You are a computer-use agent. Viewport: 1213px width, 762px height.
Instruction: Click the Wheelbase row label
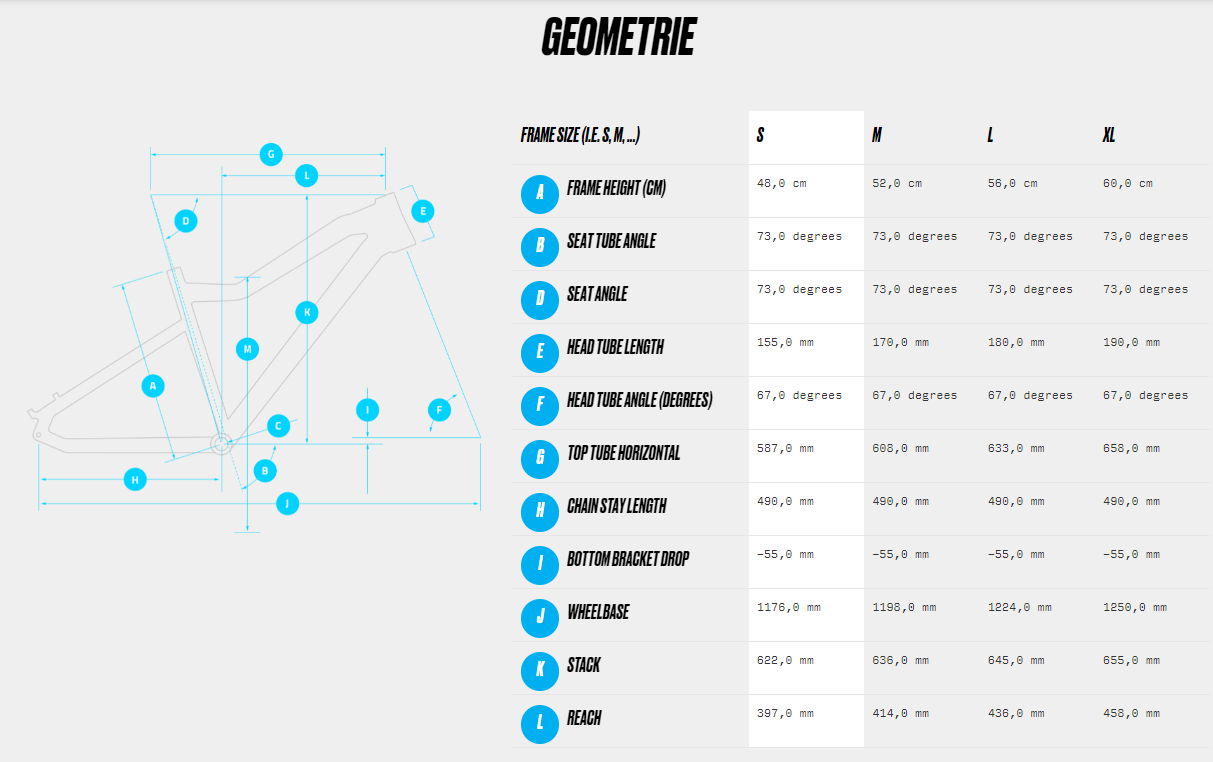[x=598, y=612]
